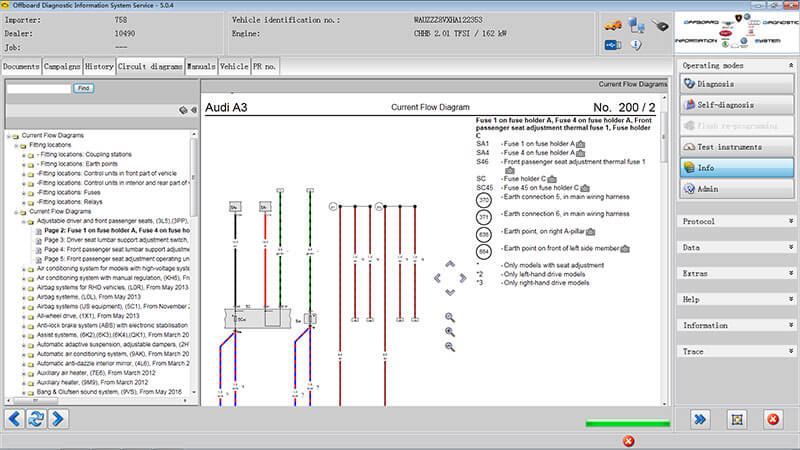Open Airbag systems (L0L) From May 2013 node
The width and height of the screenshot is (800, 450).
[x=89, y=297]
